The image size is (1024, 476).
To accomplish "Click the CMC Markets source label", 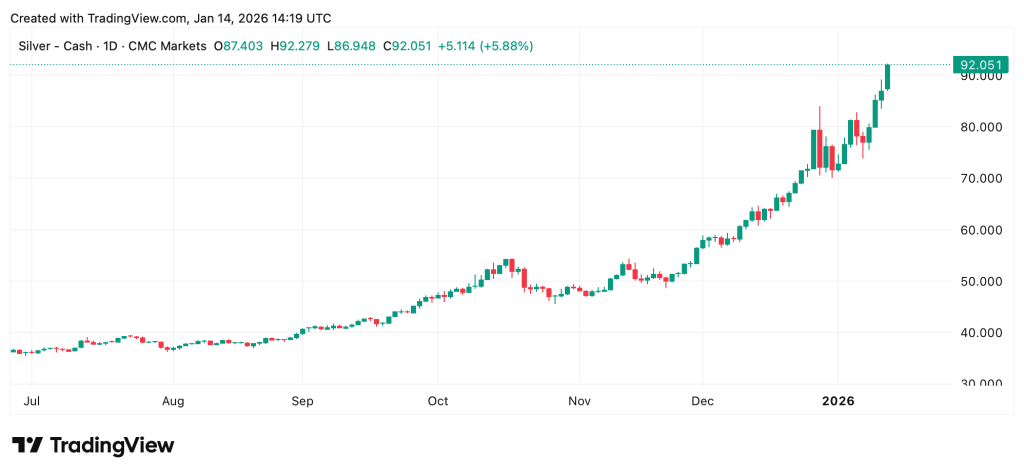I will (170, 46).
